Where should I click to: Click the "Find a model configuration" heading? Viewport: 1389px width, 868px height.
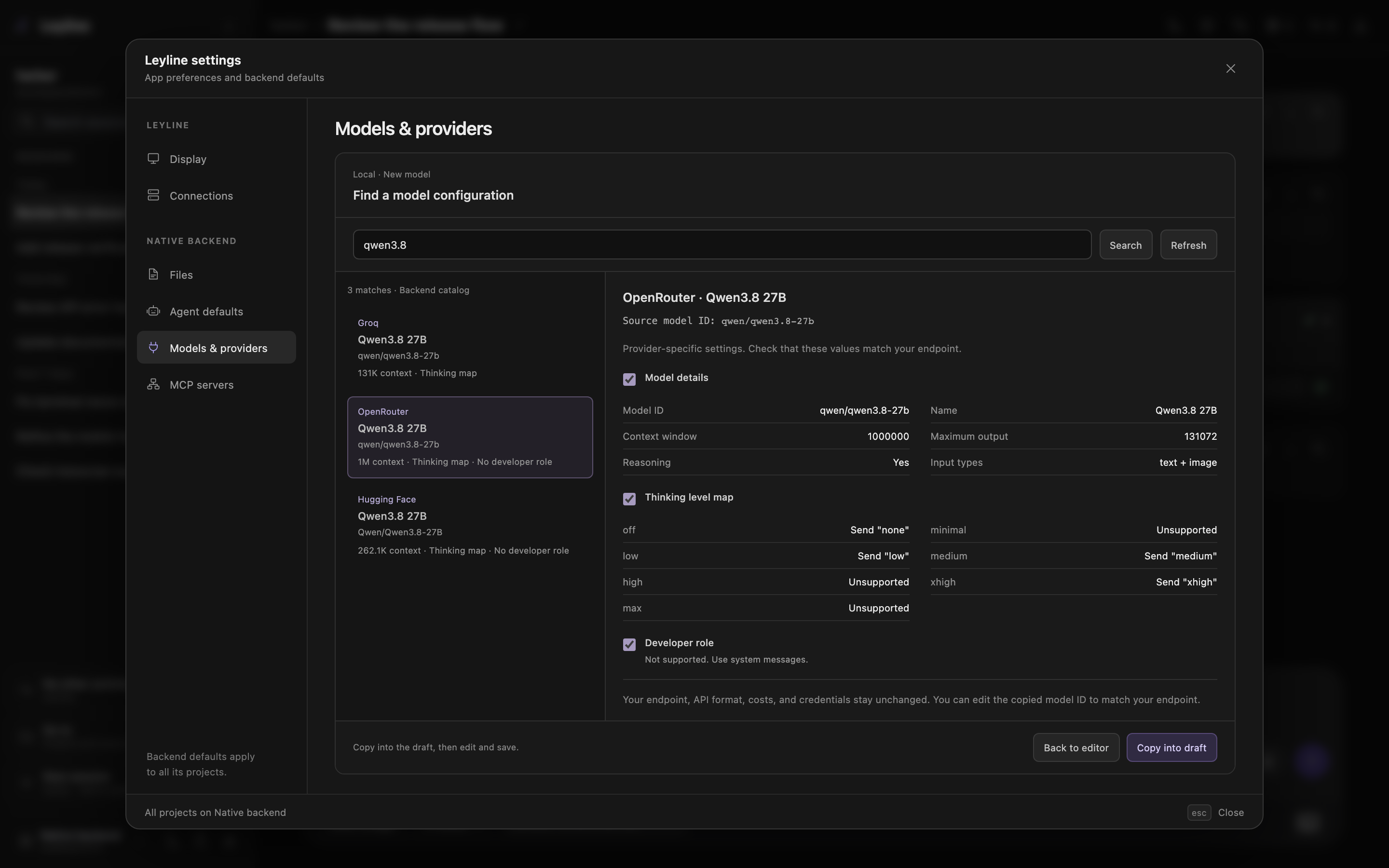point(433,195)
